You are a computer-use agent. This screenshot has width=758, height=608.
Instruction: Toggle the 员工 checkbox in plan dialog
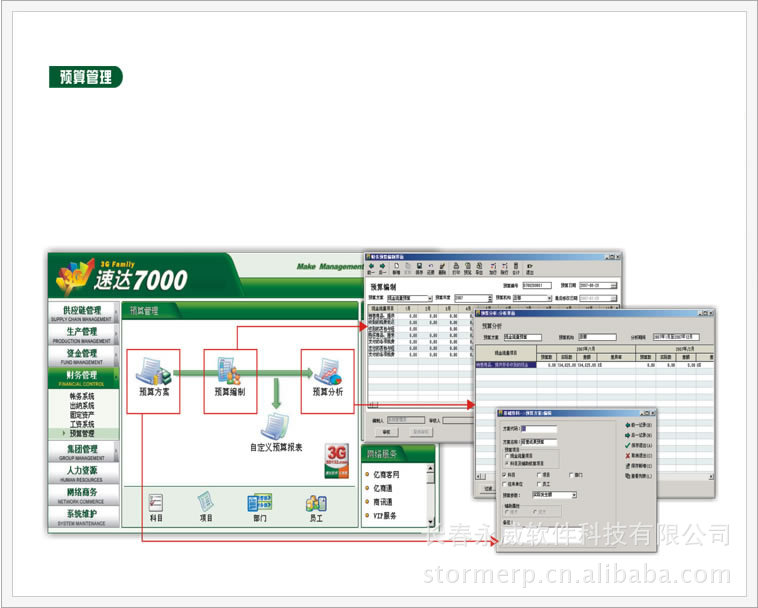coord(539,484)
